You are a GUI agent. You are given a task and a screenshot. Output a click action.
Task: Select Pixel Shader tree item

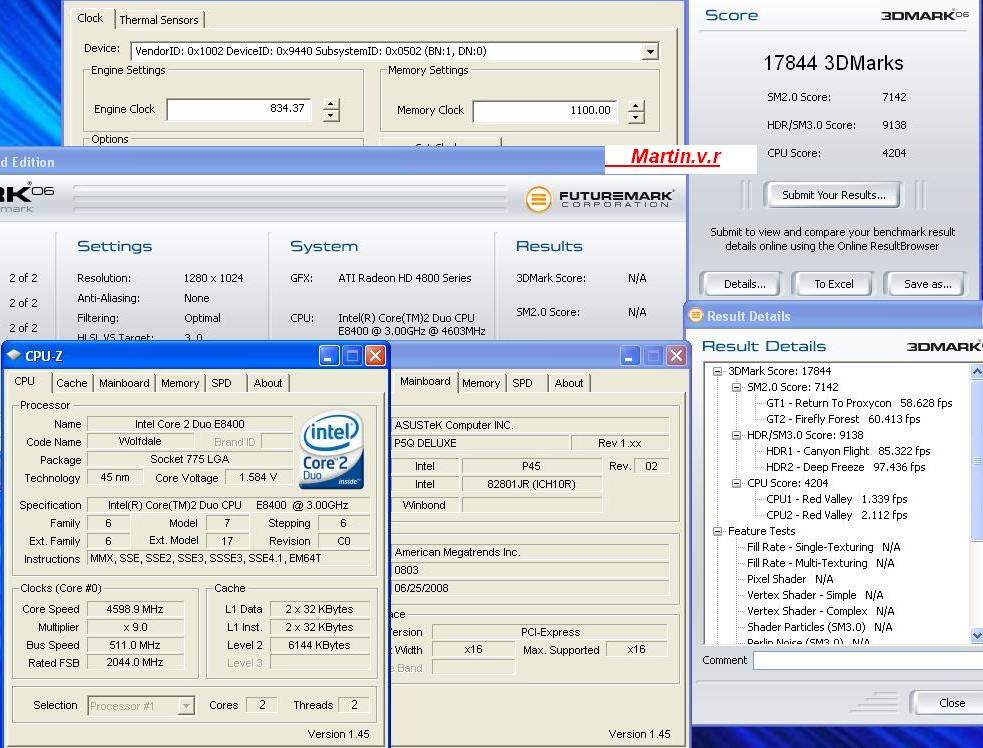pyautogui.click(x=790, y=579)
